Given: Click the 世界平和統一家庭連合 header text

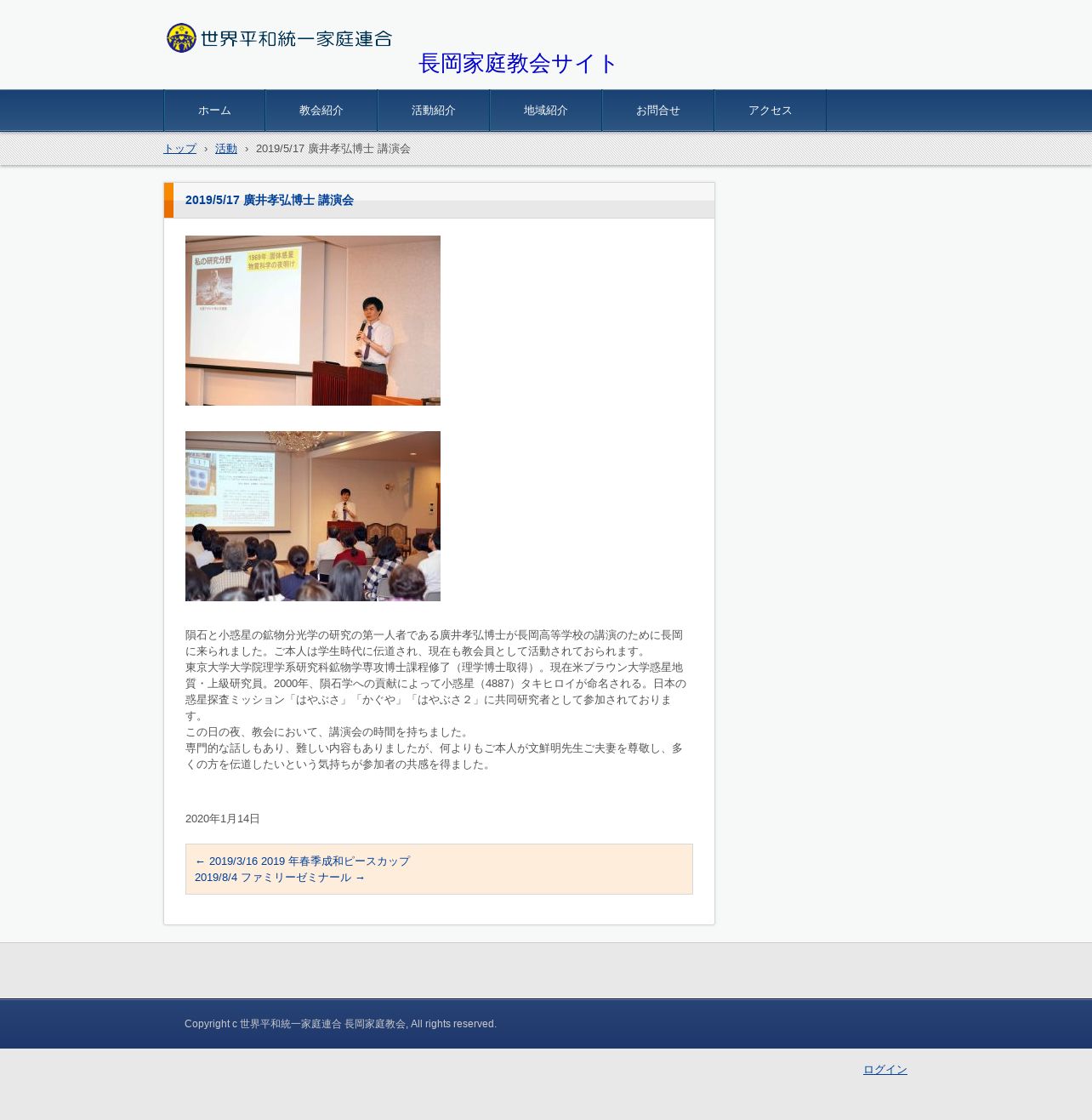Looking at the screenshot, I should click(x=296, y=39).
